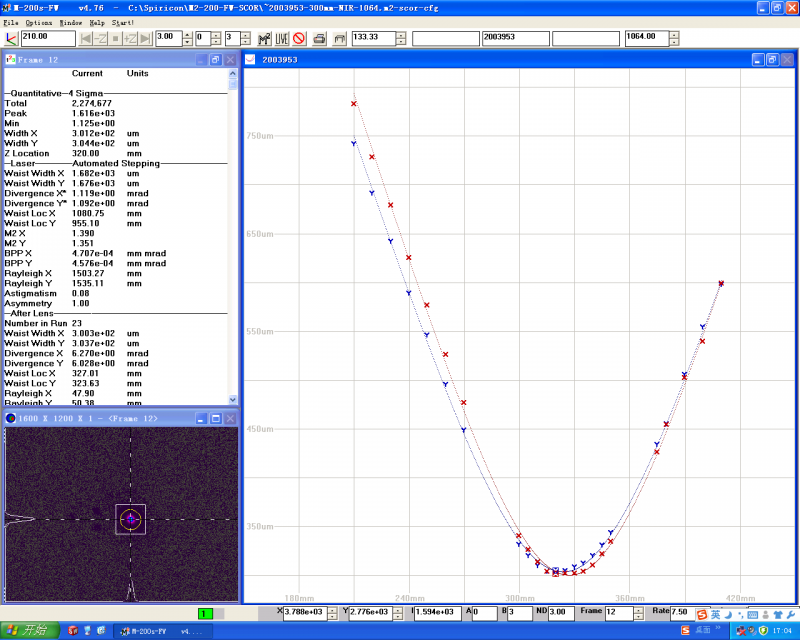Open the Options menu
800x640 pixels.
click(39, 21)
